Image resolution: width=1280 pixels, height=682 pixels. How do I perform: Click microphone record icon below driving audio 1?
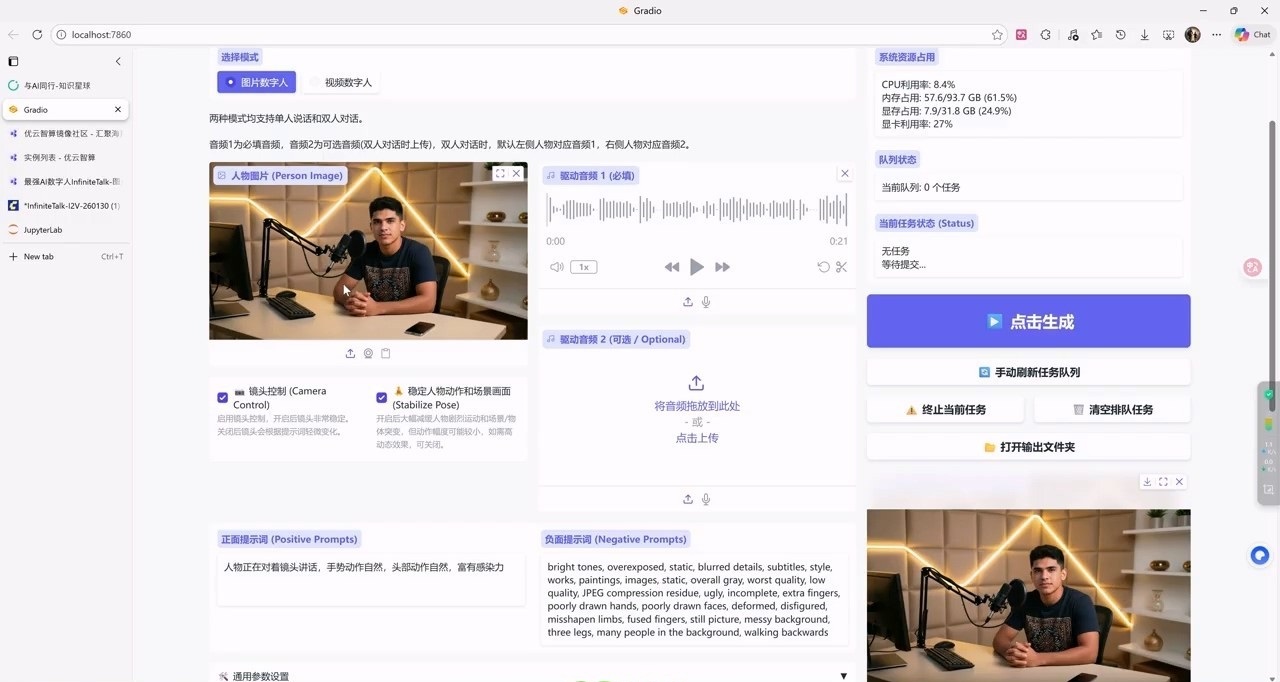(x=706, y=302)
